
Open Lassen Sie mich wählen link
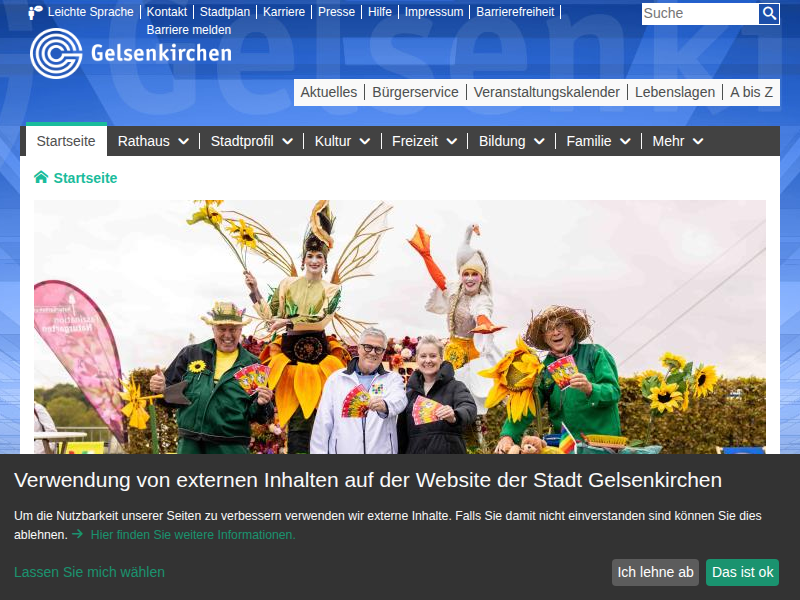pyautogui.click(x=89, y=572)
